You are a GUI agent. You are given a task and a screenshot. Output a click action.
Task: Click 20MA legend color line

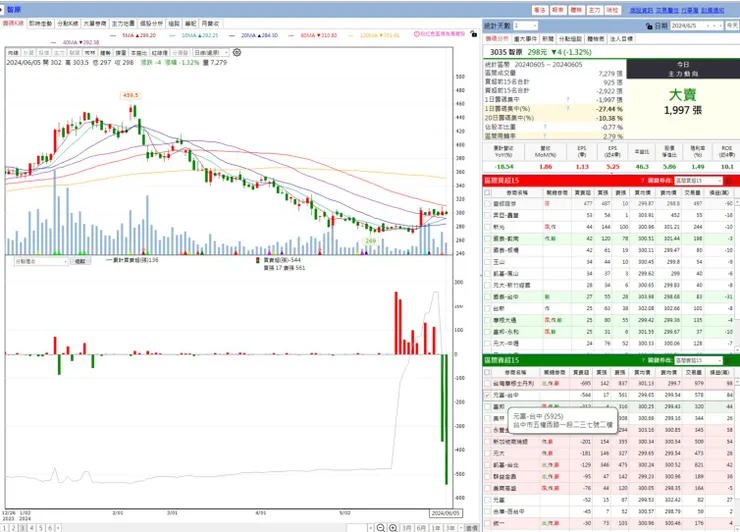point(232,35)
